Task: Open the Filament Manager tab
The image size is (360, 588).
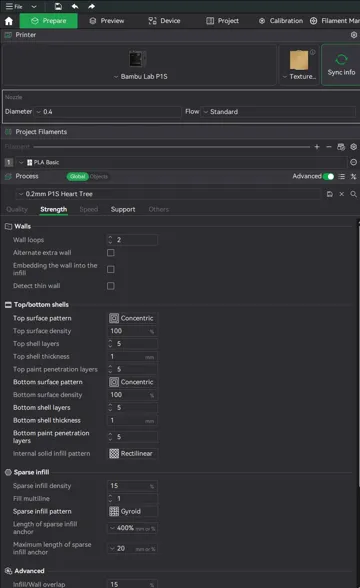Action: point(334,21)
